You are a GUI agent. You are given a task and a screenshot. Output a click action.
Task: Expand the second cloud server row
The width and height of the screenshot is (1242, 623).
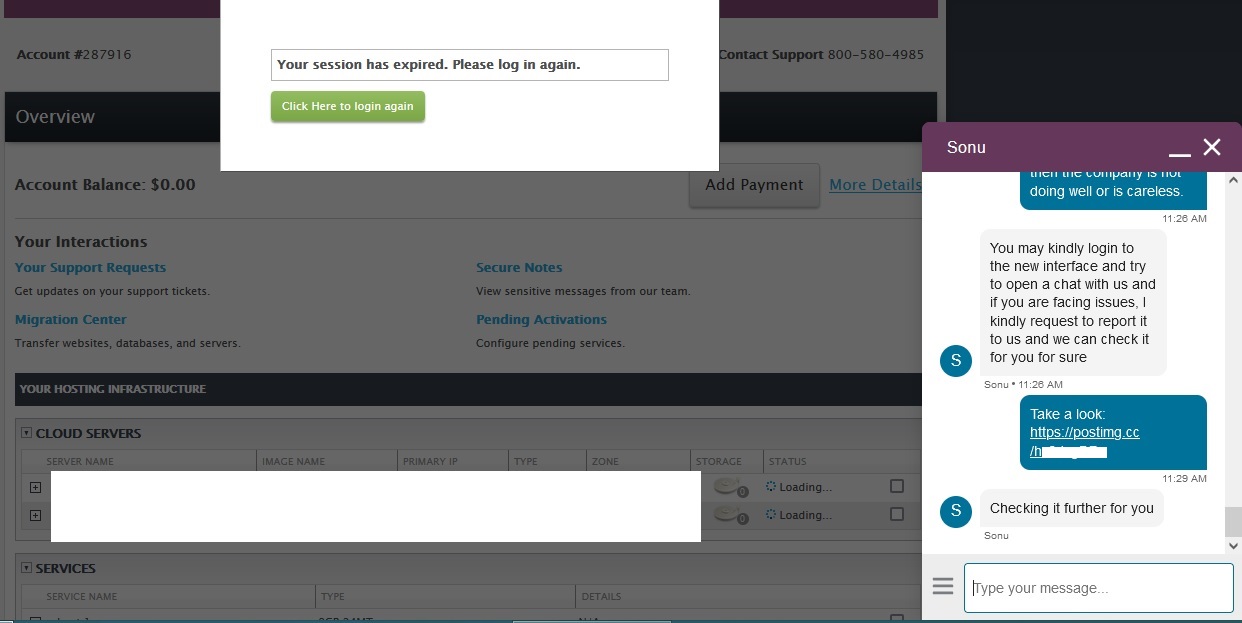click(35, 515)
